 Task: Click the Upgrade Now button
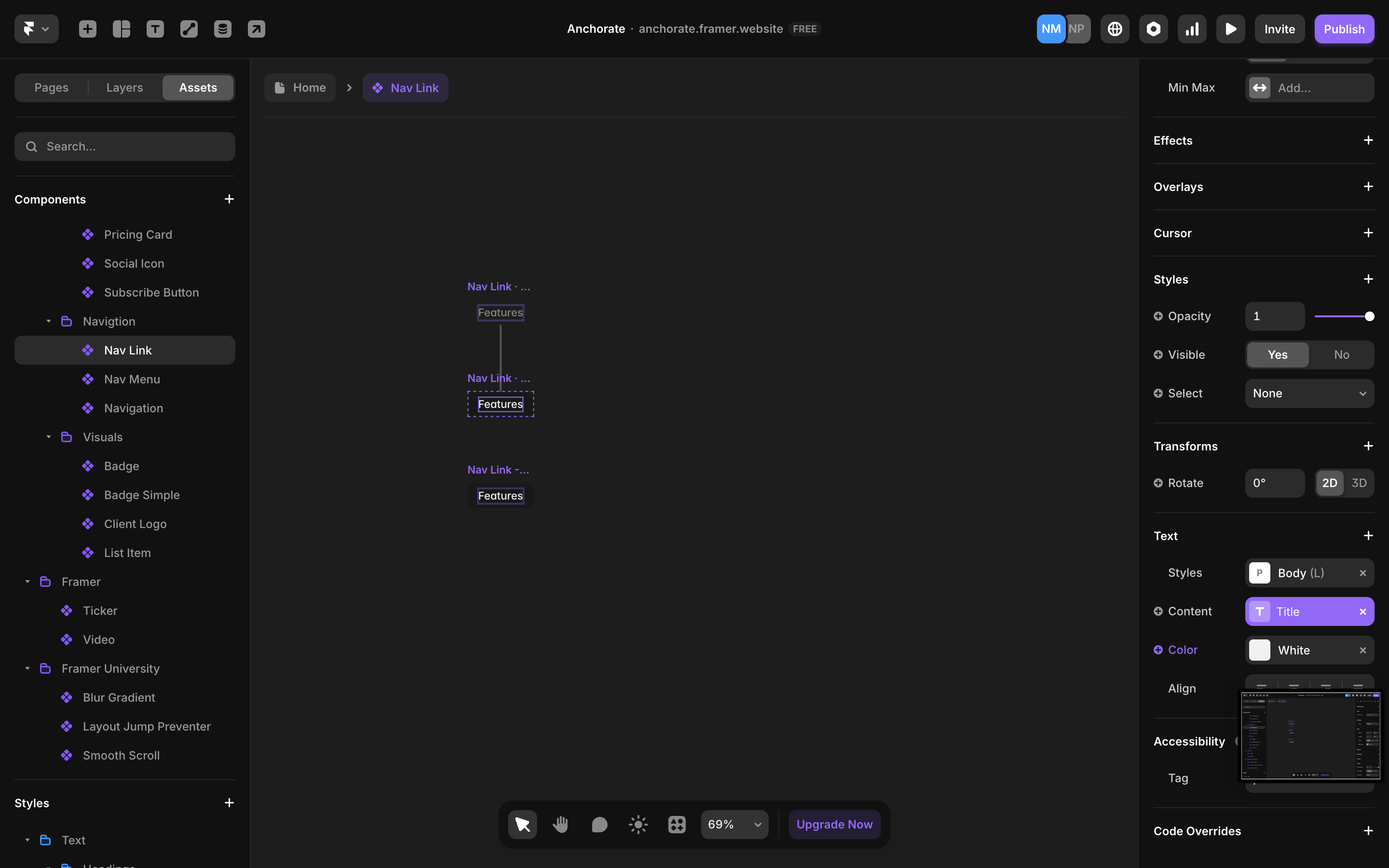click(834, 825)
